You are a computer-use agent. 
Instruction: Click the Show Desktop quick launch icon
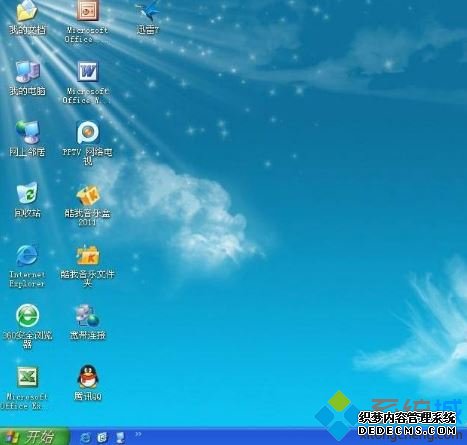(x=120, y=437)
